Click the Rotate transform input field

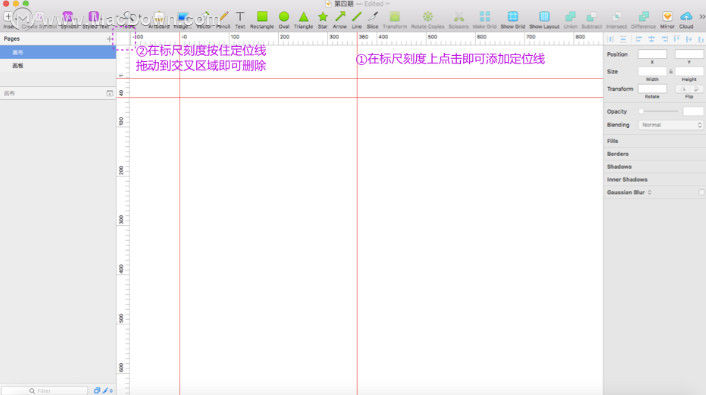coord(652,89)
